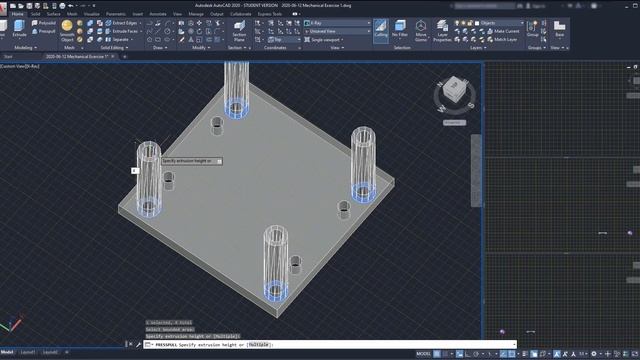
Task: Switch to the Surface ribbon tab
Action: coord(53,14)
